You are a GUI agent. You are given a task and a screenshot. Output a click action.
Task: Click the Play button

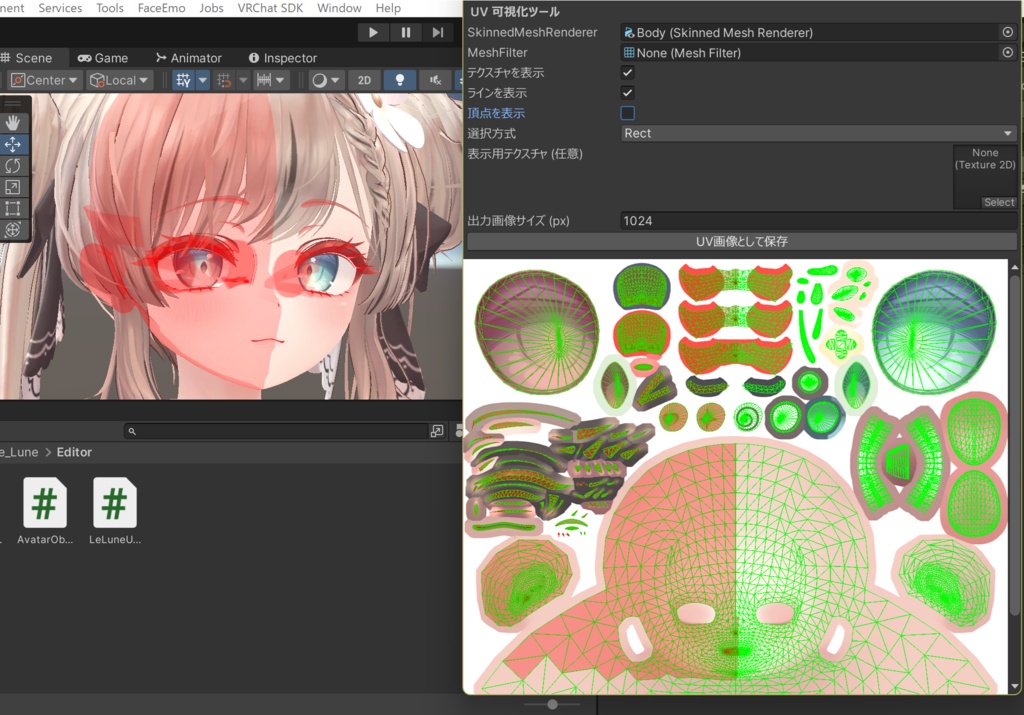373,32
